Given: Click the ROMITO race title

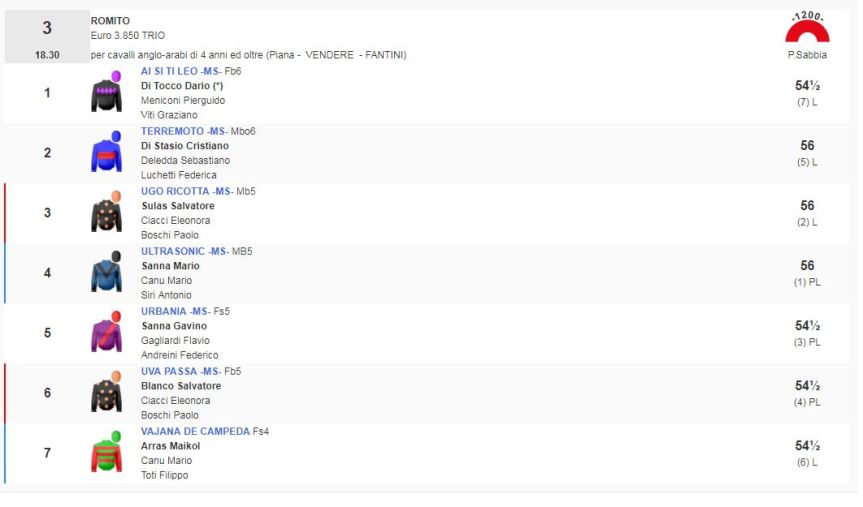Looking at the screenshot, I should tap(110, 21).
